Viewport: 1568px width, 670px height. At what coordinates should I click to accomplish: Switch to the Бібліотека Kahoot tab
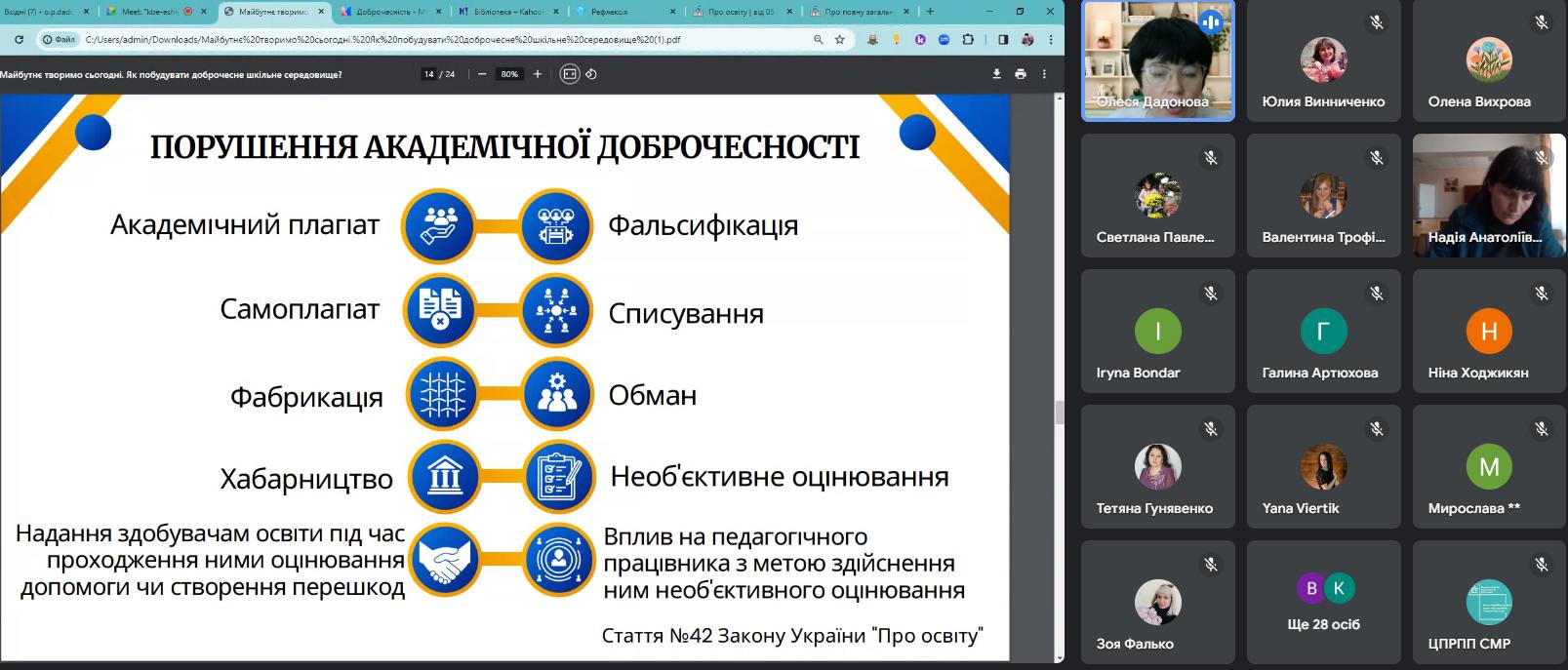click(x=507, y=12)
